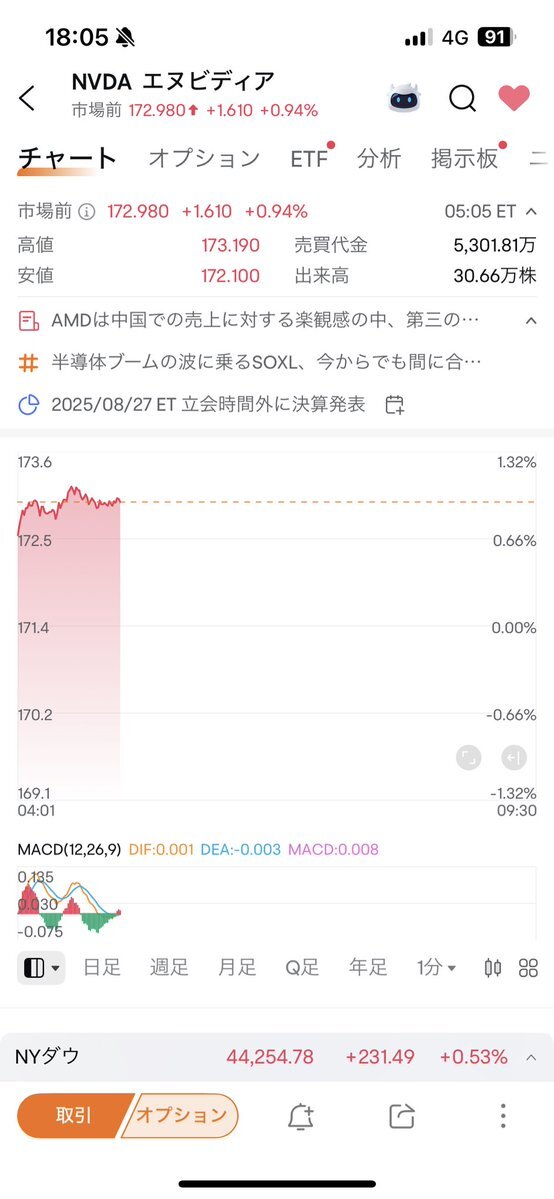The image size is (554, 1199).
Task: Collapse the quote details chevron by 05:05 ET
Action: (x=531, y=212)
